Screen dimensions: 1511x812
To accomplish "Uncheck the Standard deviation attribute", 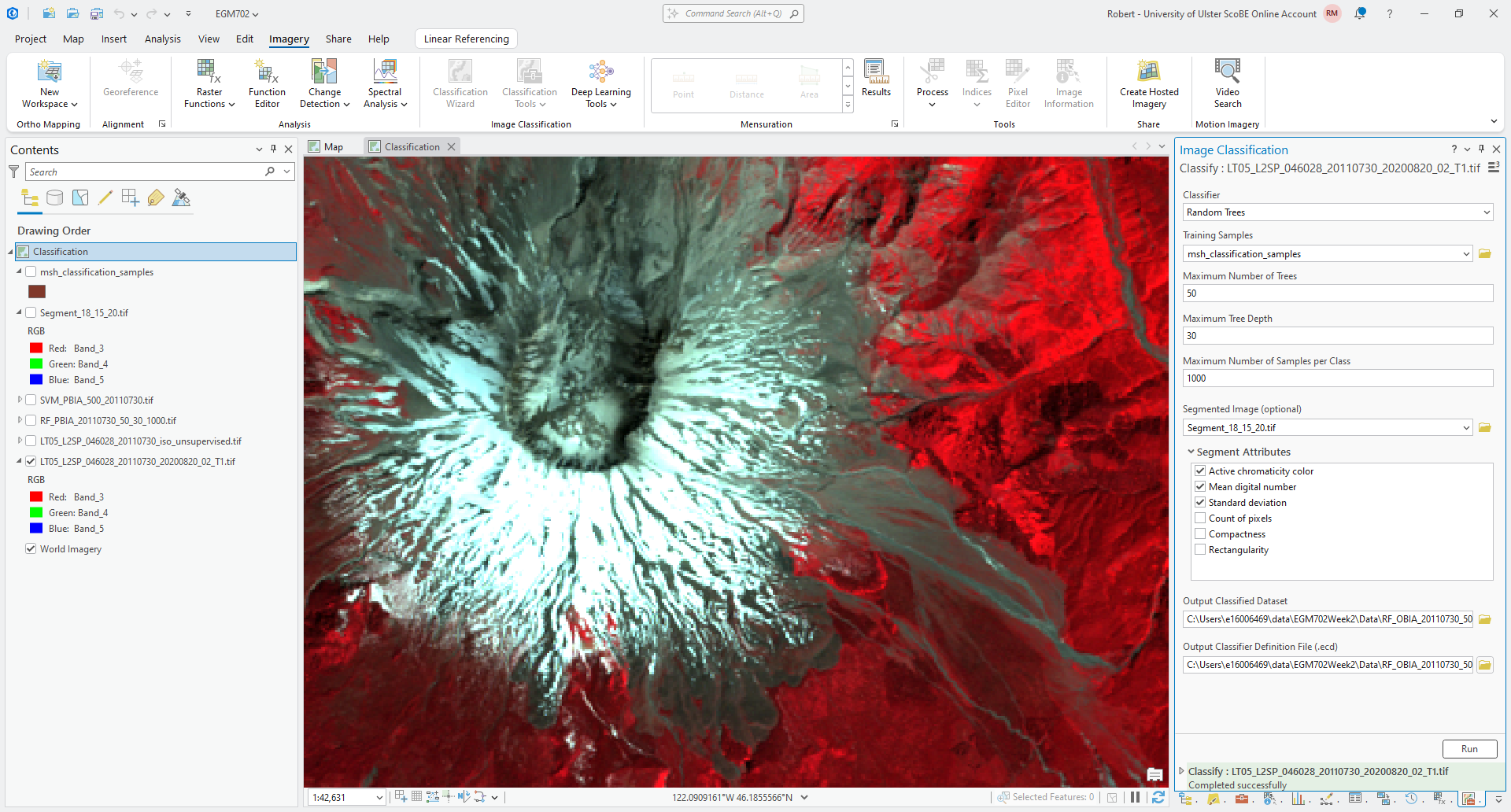I will (1200, 503).
